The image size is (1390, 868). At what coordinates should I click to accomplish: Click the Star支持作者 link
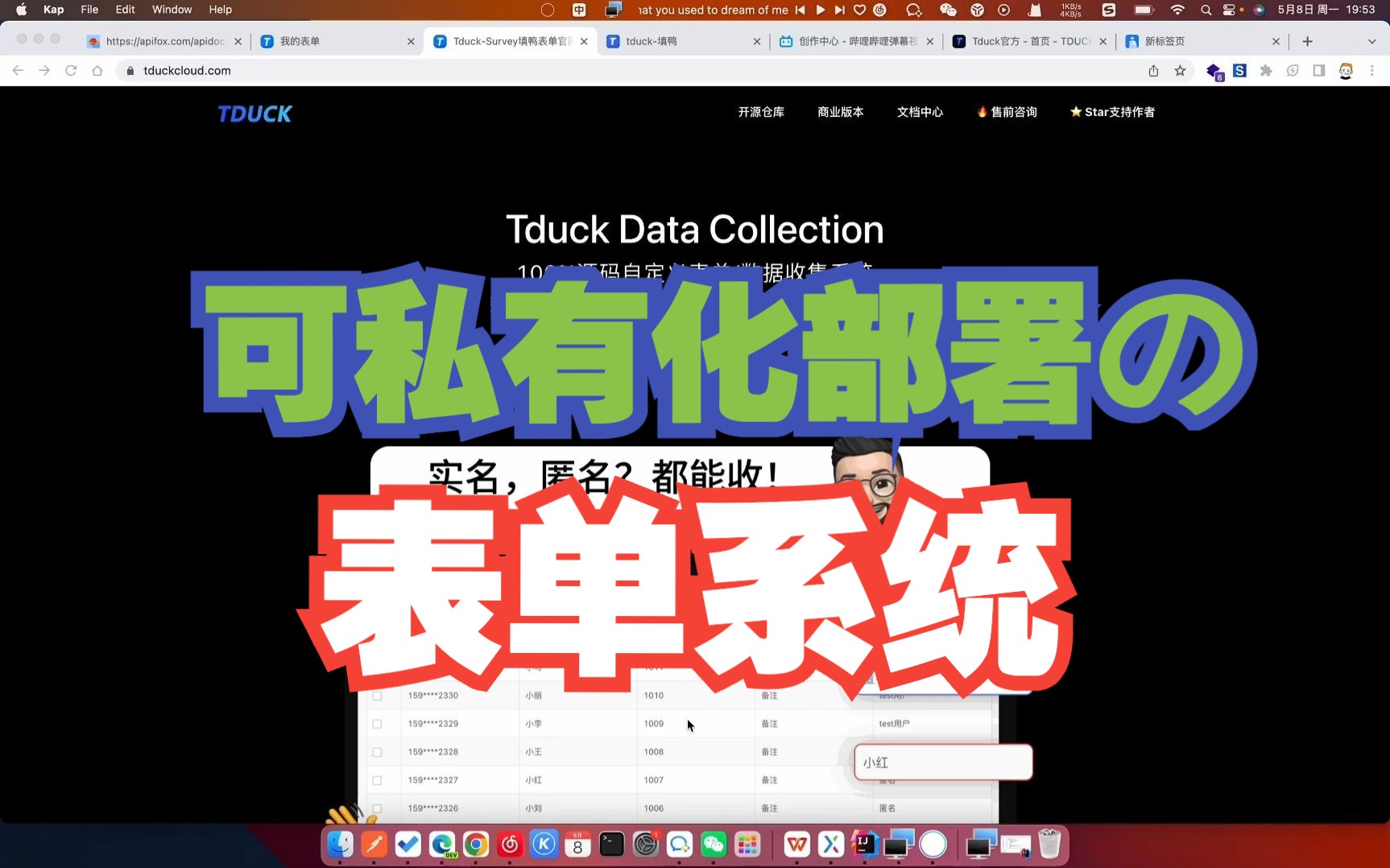(x=1112, y=112)
